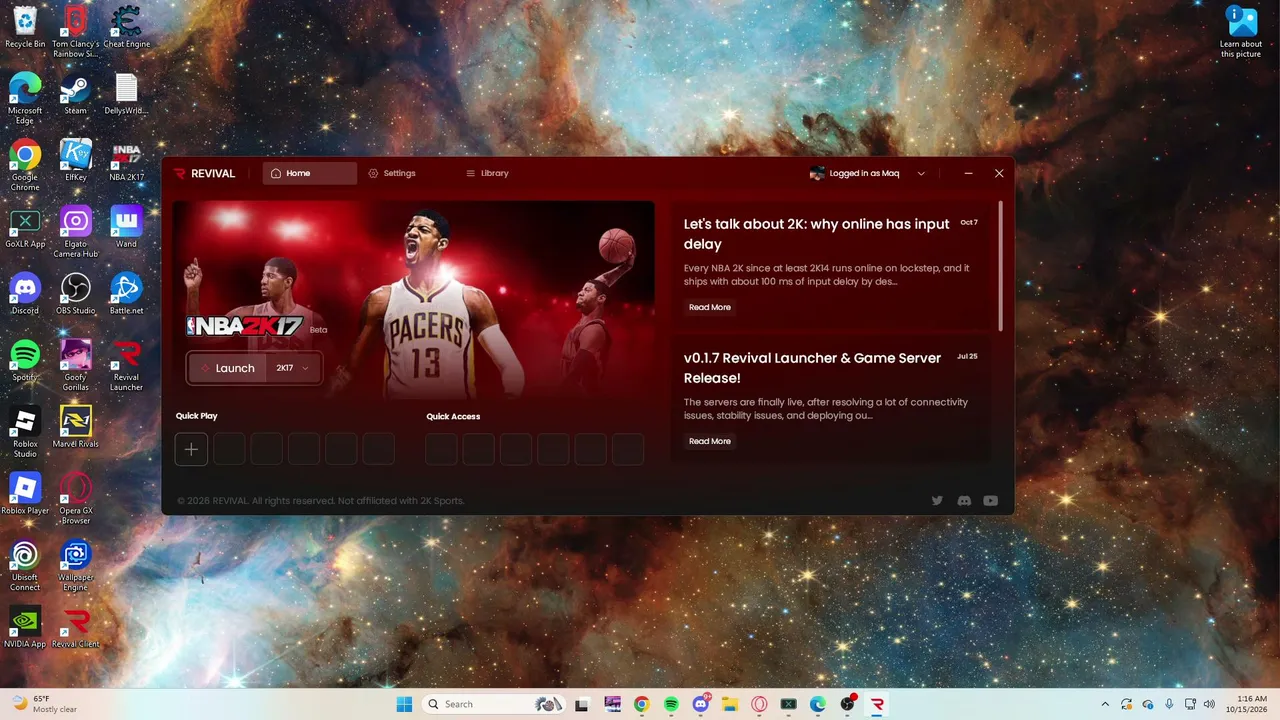1280x720 pixels.
Task: Select the Revival Client desktop icon
Action: click(x=75, y=627)
